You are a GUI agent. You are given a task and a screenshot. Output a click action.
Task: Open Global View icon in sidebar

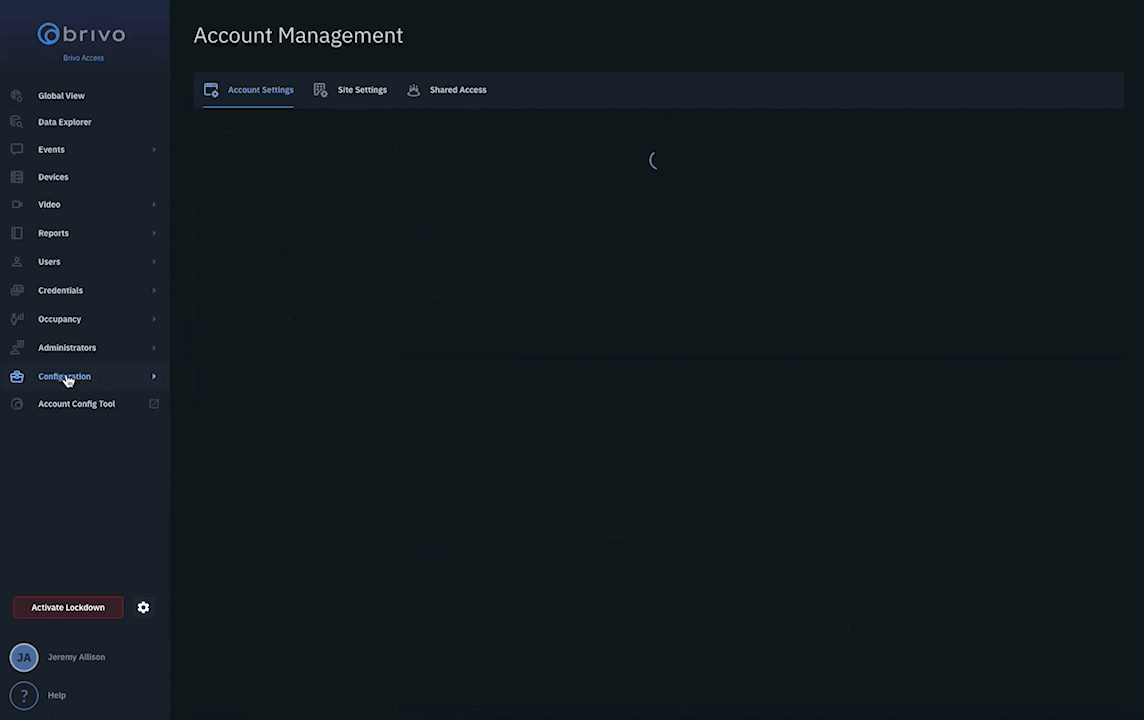pyautogui.click(x=17, y=96)
